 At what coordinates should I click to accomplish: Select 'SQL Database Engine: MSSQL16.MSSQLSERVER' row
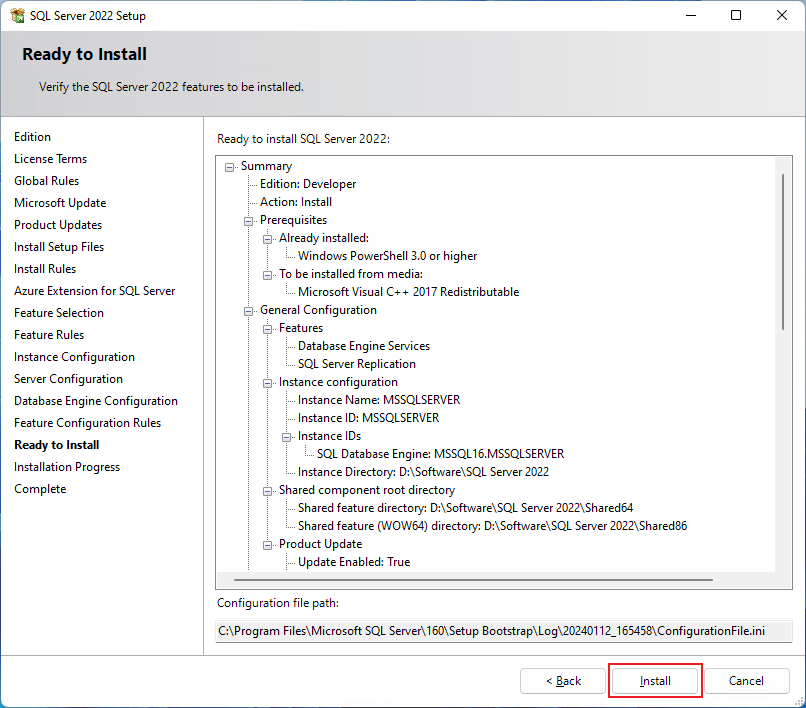[x=440, y=454]
